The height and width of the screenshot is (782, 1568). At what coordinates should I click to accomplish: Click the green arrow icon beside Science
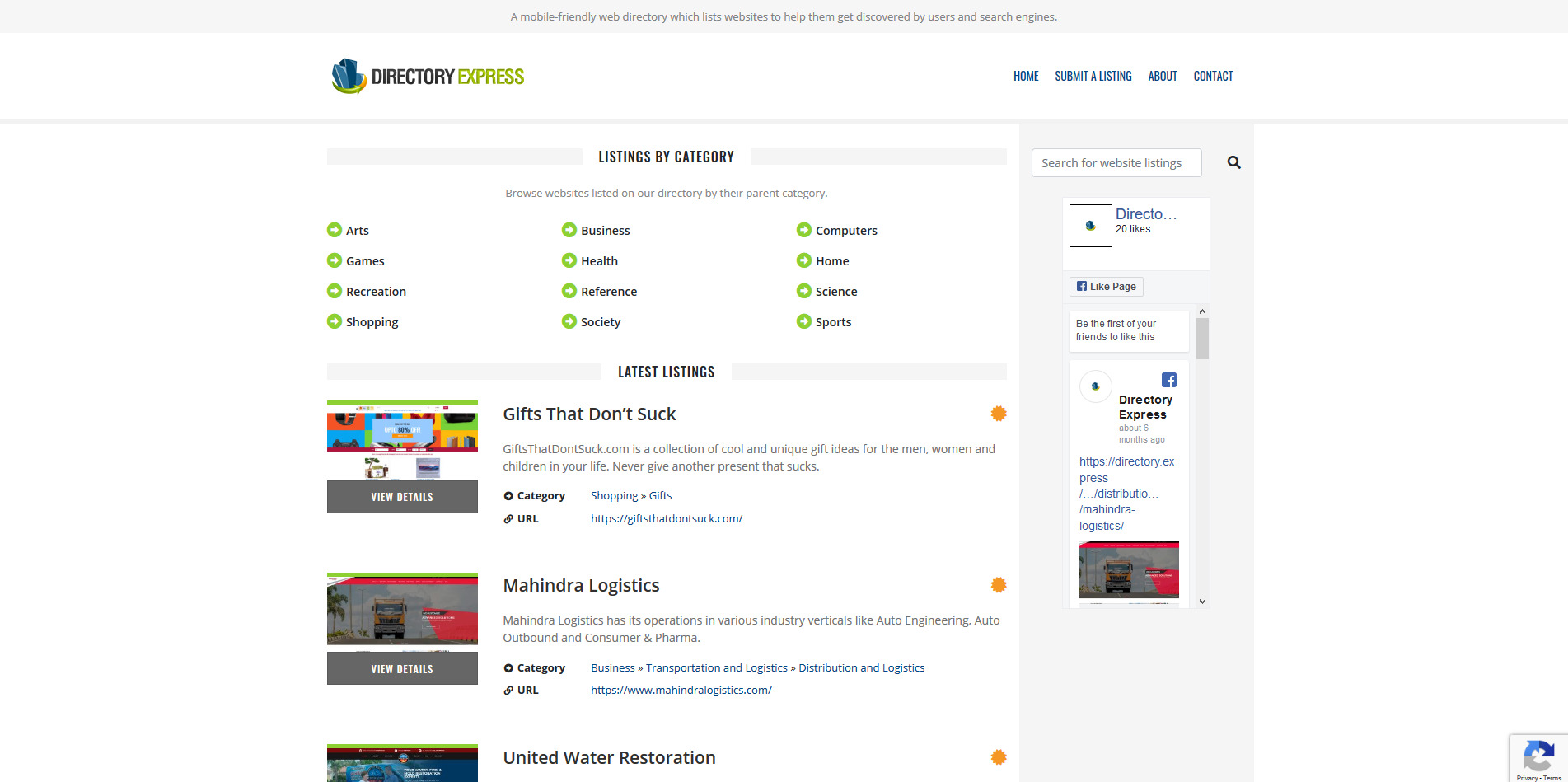click(804, 291)
